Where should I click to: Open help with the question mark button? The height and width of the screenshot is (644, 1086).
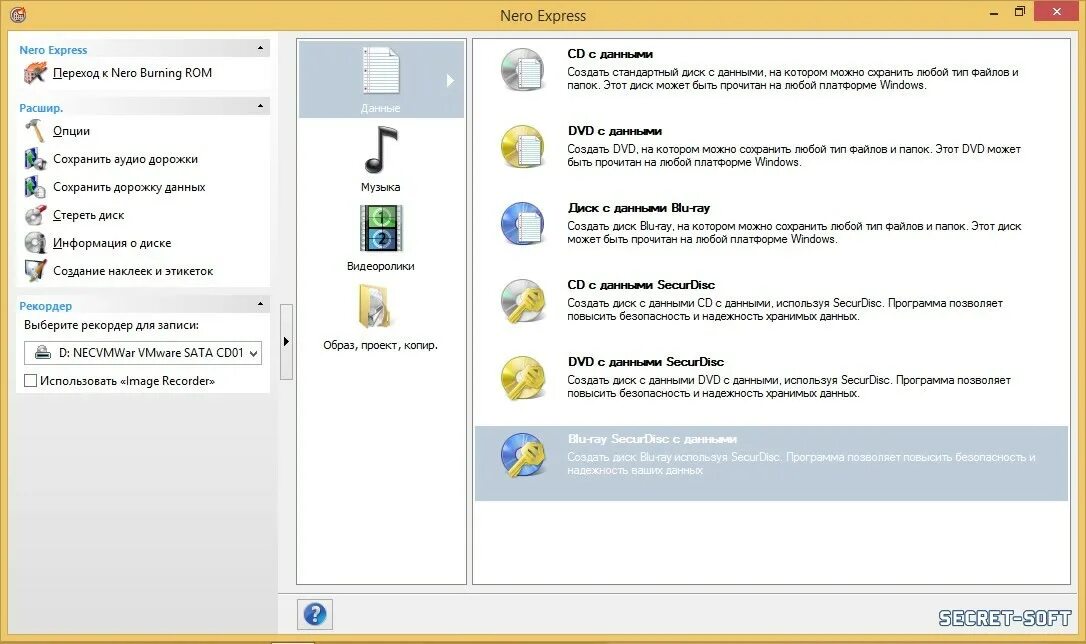315,614
